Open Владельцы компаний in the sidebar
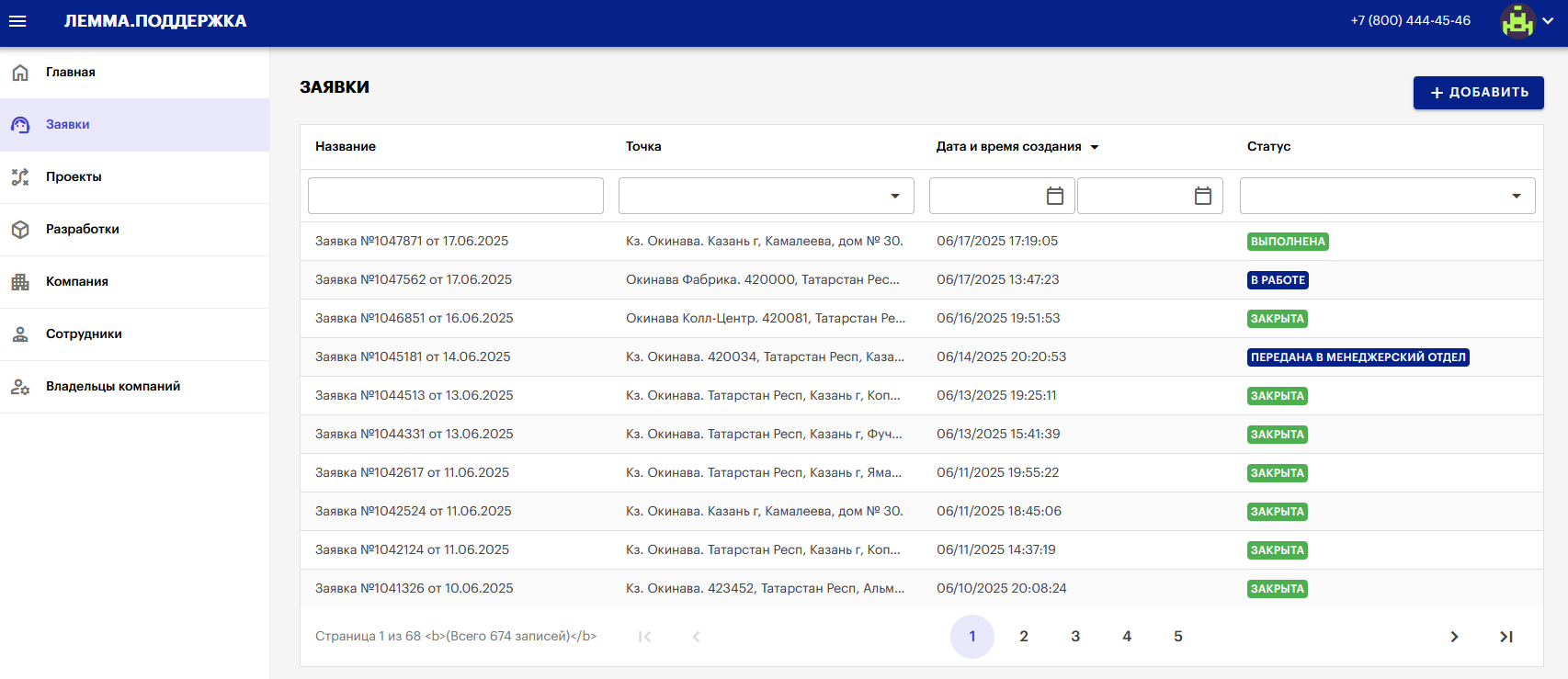This screenshot has width=1568, height=679. (x=112, y=387)
